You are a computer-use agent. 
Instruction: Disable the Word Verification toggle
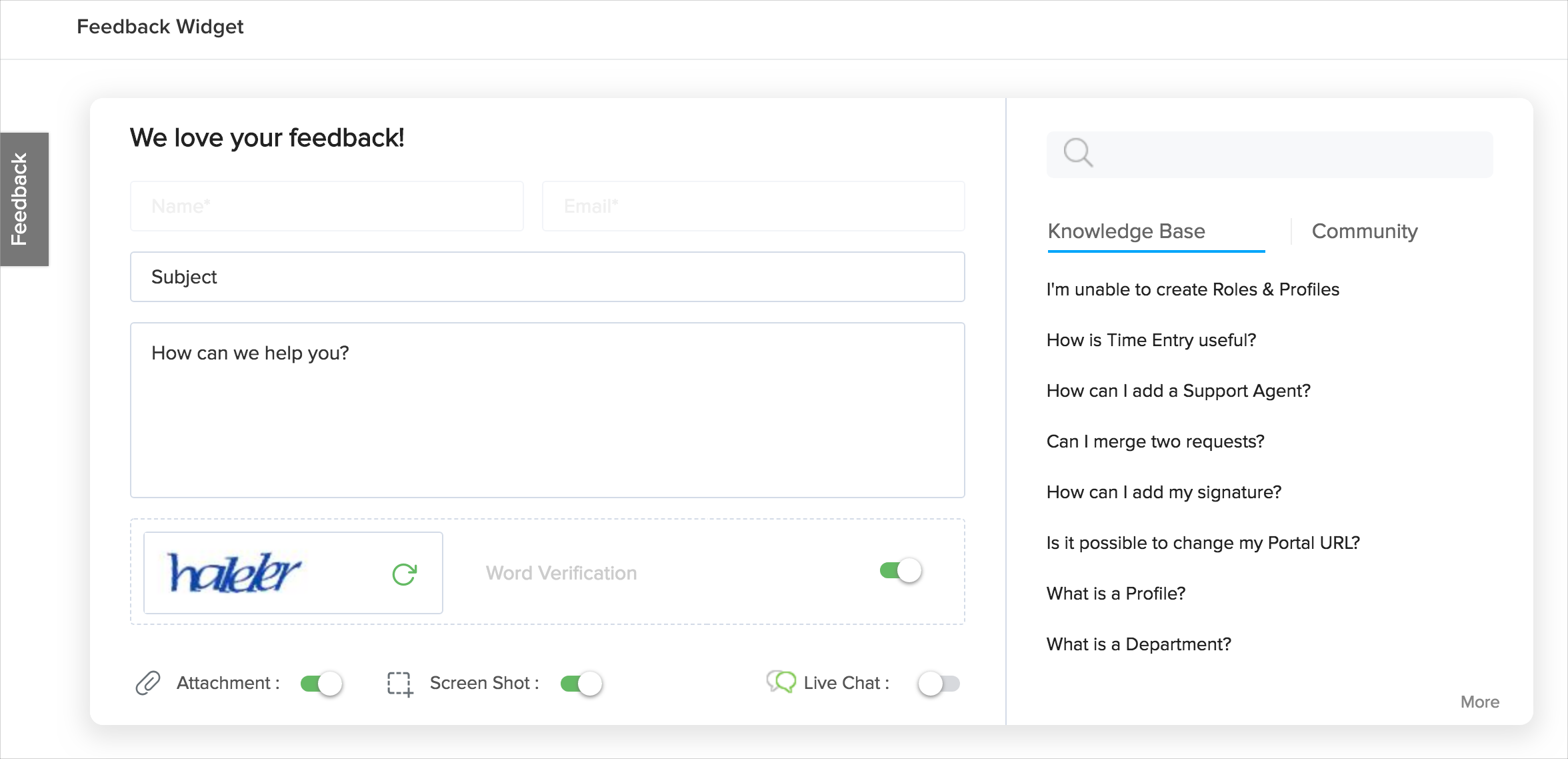tap(901, 571)
